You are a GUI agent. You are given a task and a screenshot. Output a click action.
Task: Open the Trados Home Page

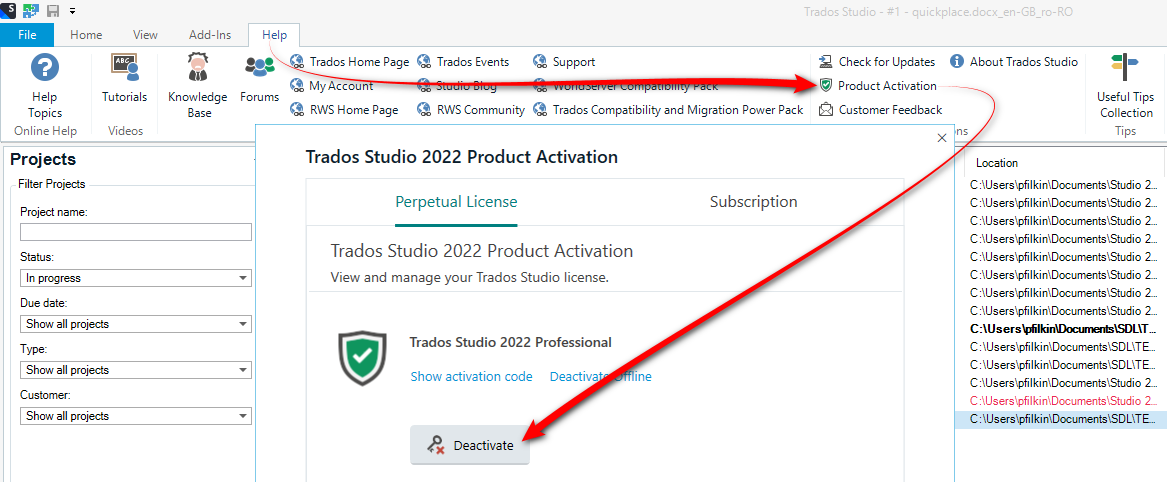point(350,62)
